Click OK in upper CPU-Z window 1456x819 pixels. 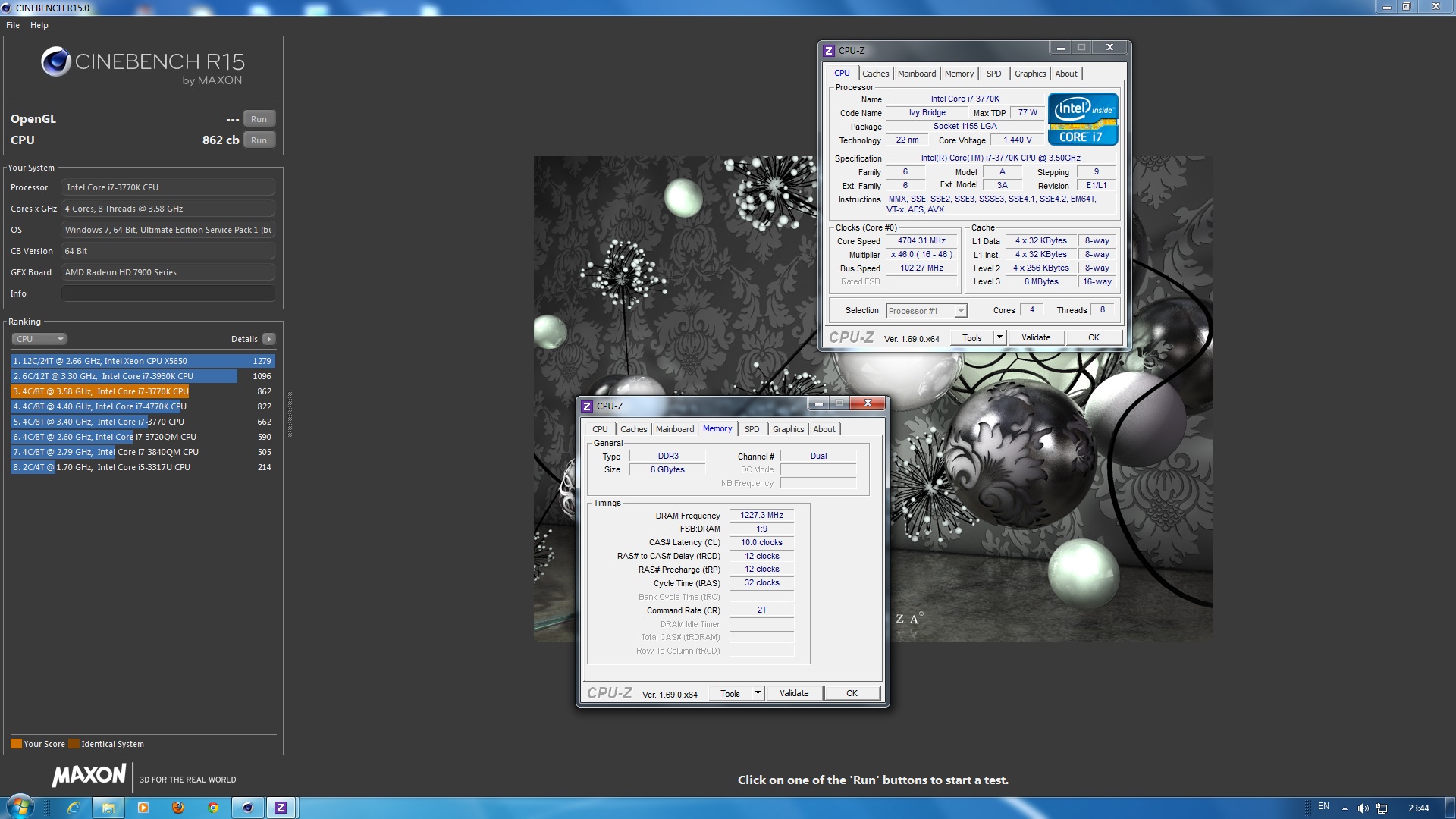pyautogui.click(x=1094, y=338)
